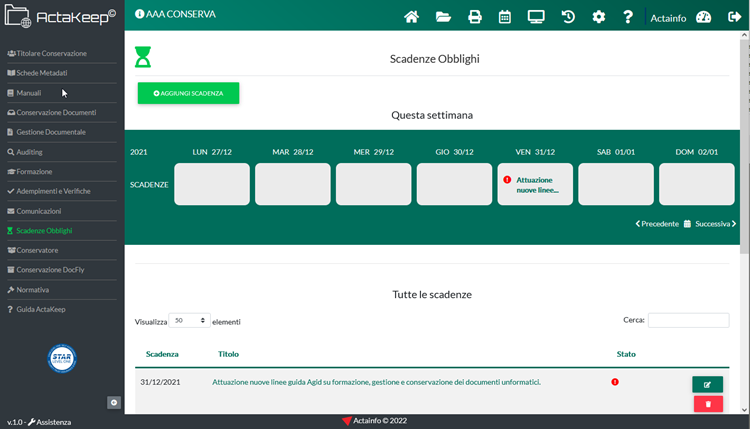This screenshot has height=429, width=750.
Task: Open Conservazione Documenti in the sidebar
Action: click(56, 112)
